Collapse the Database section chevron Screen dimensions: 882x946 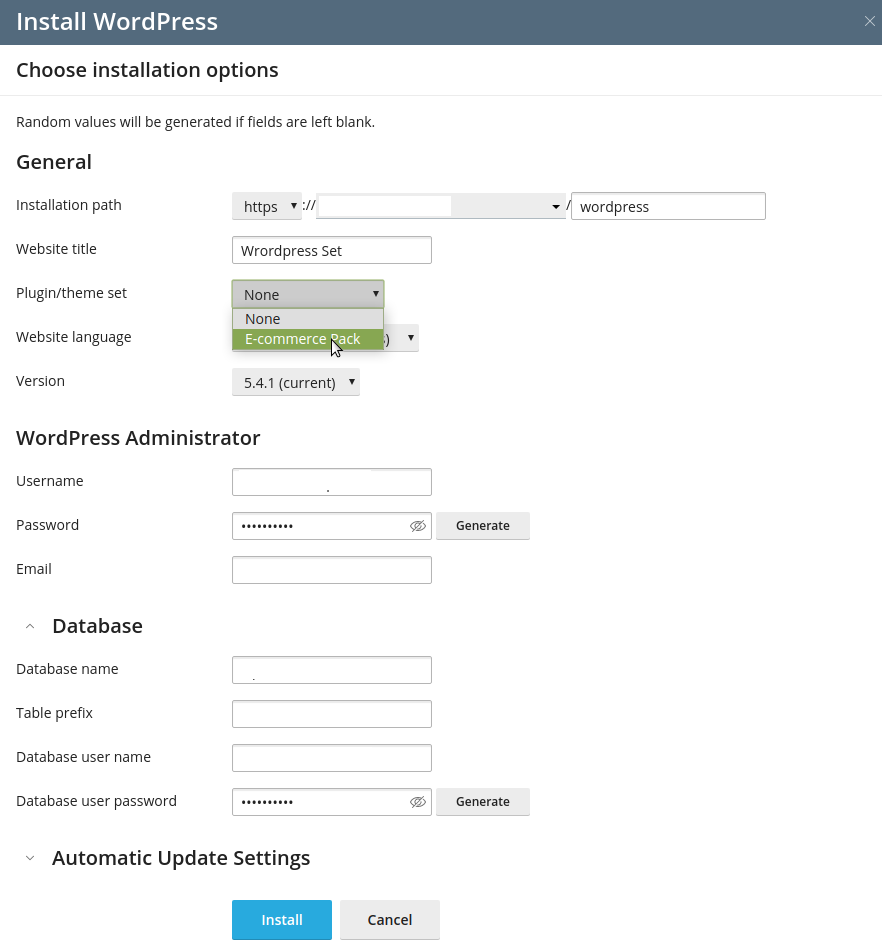point(30,627)
